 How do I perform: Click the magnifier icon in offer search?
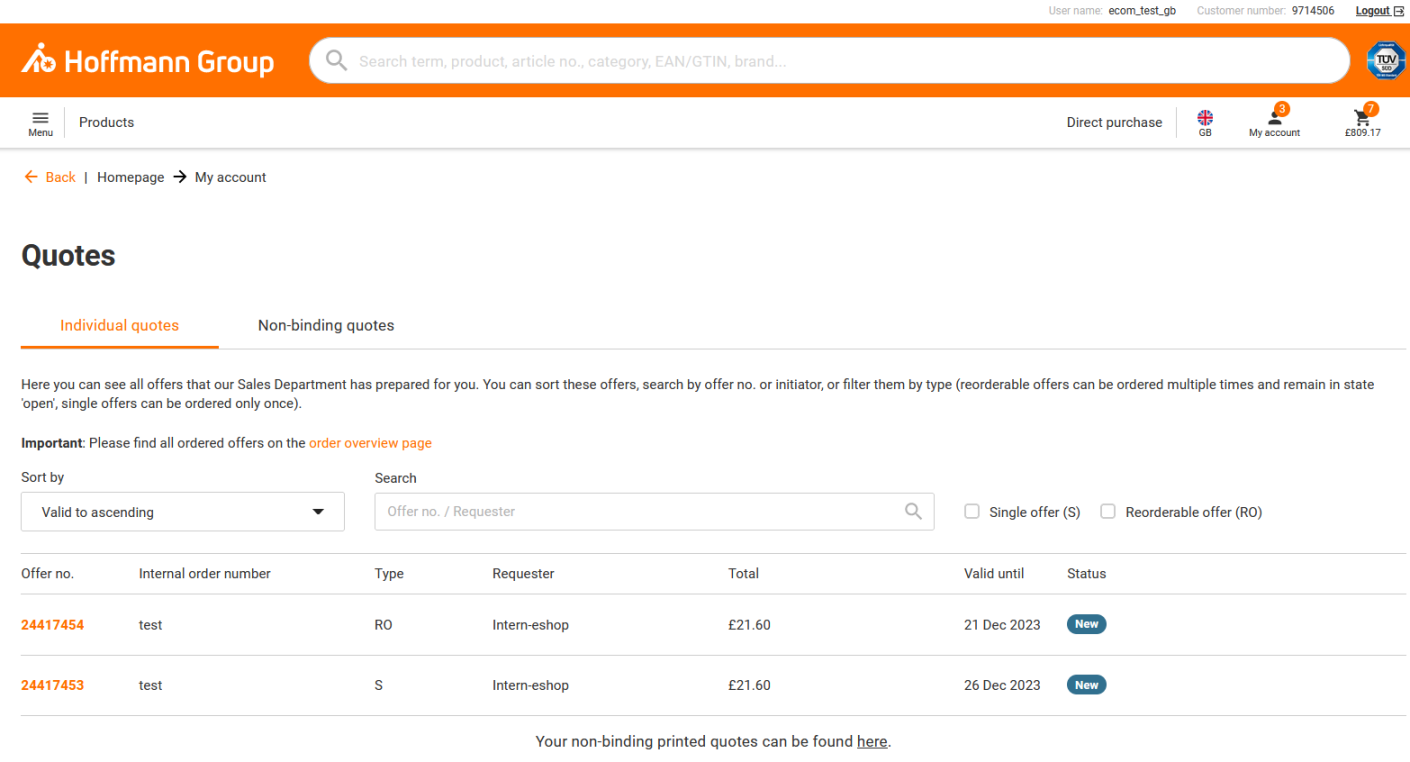point(913,511)
